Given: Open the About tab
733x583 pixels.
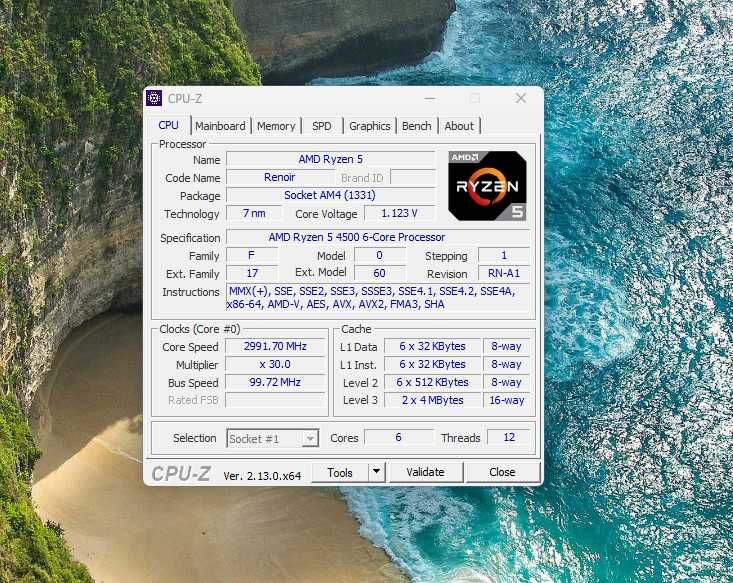Looking at the screenshot, I should click(459, 126).
